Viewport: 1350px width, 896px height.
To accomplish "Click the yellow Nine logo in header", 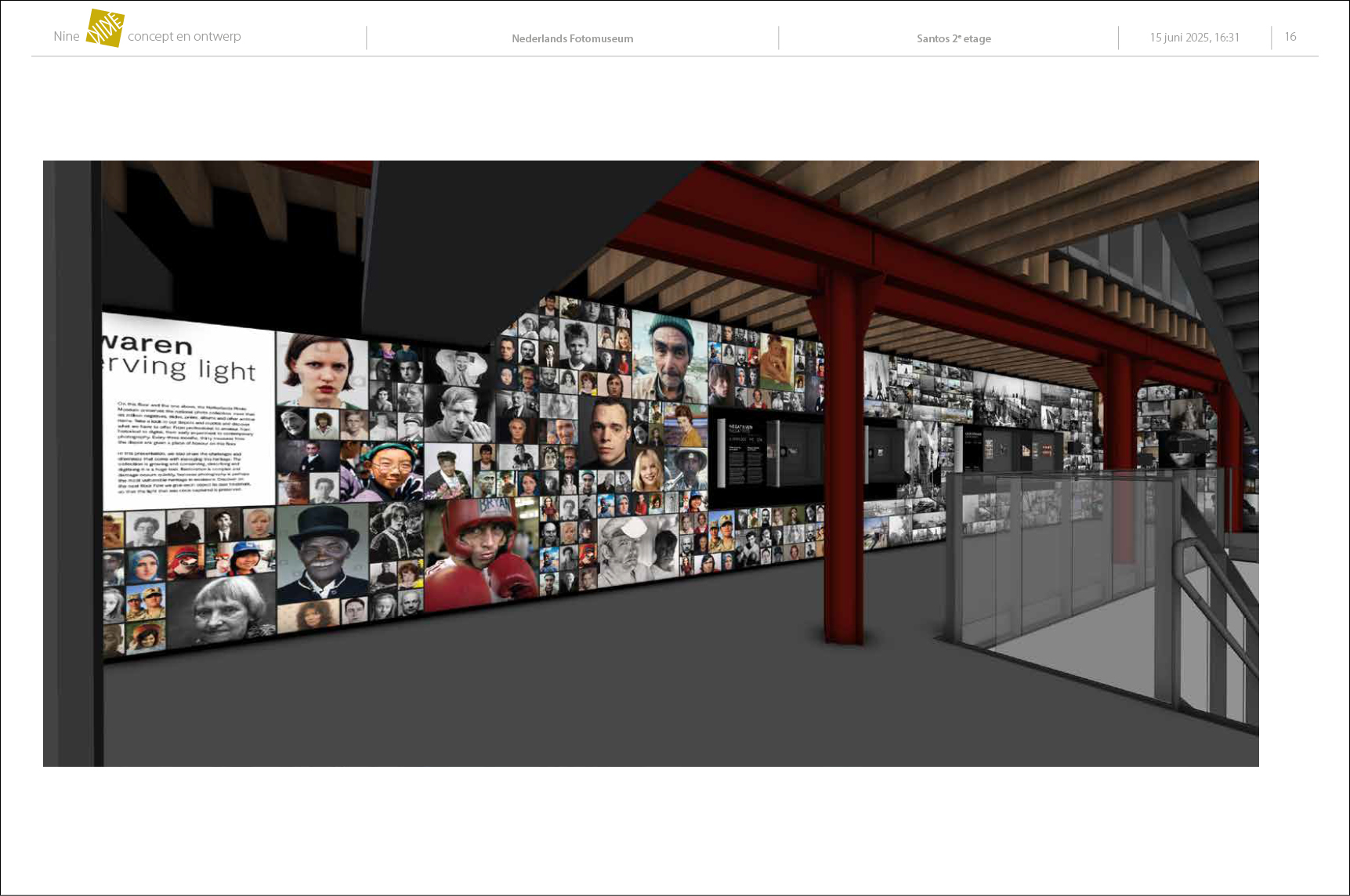I will [x=105, y=29].
